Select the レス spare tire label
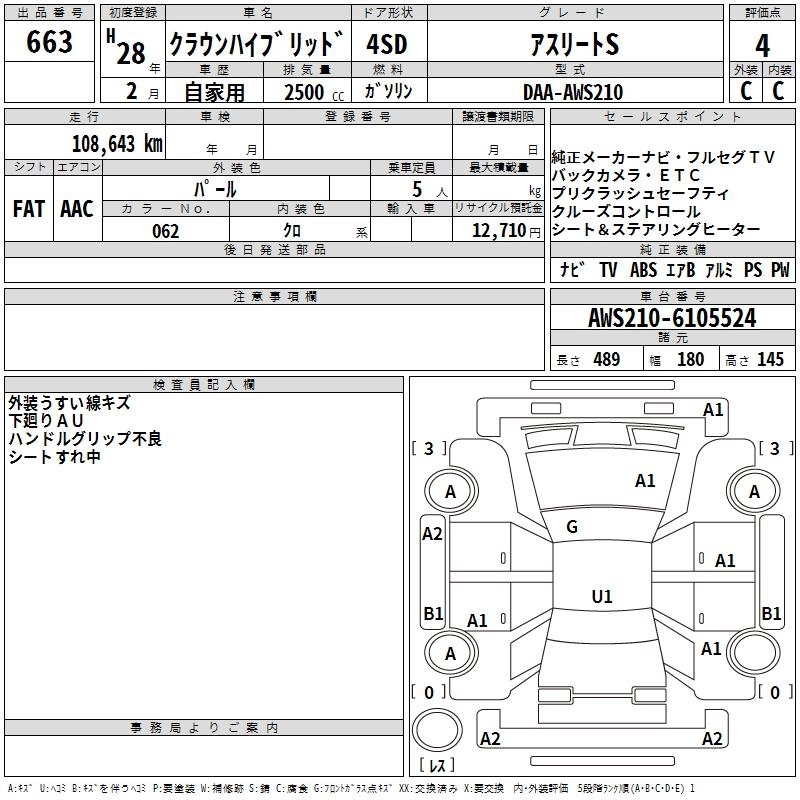 [437, 765]
